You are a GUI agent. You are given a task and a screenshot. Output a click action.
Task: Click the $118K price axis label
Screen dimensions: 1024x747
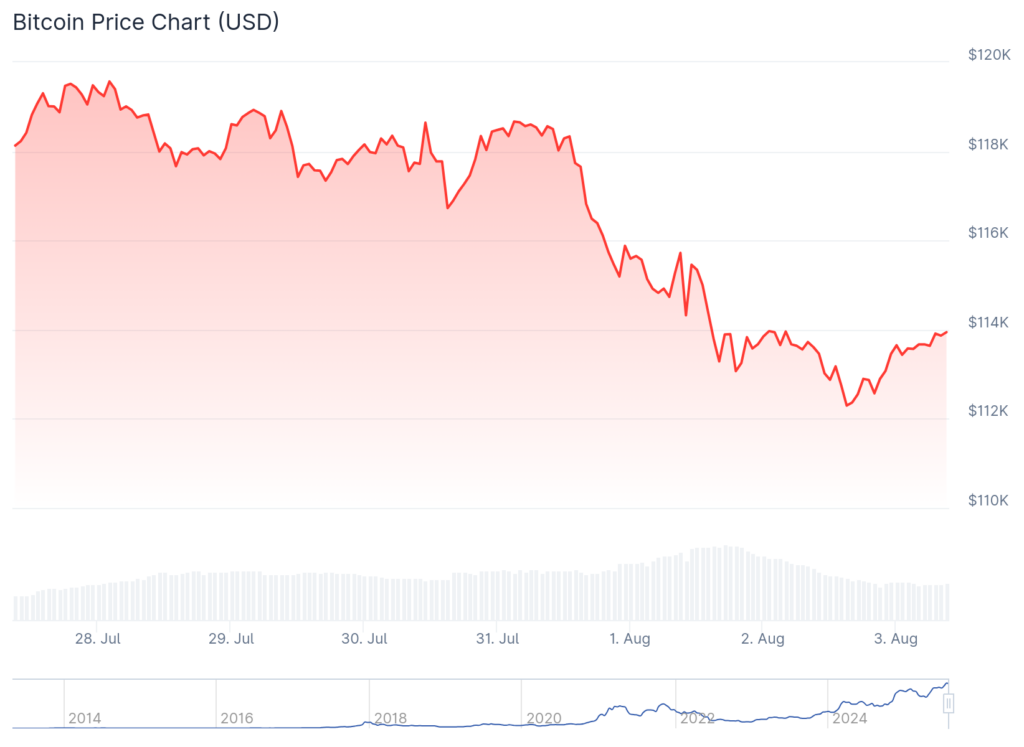988,144
